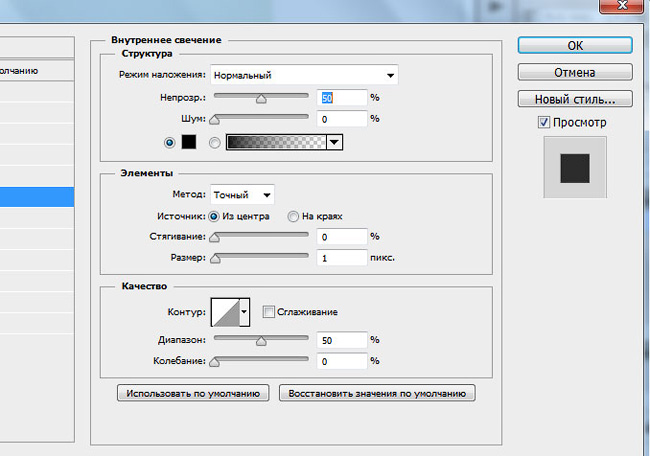Click the Непрозр. slider handle
The width and height of the screenshot is (650, 456).
coord(261,99)
